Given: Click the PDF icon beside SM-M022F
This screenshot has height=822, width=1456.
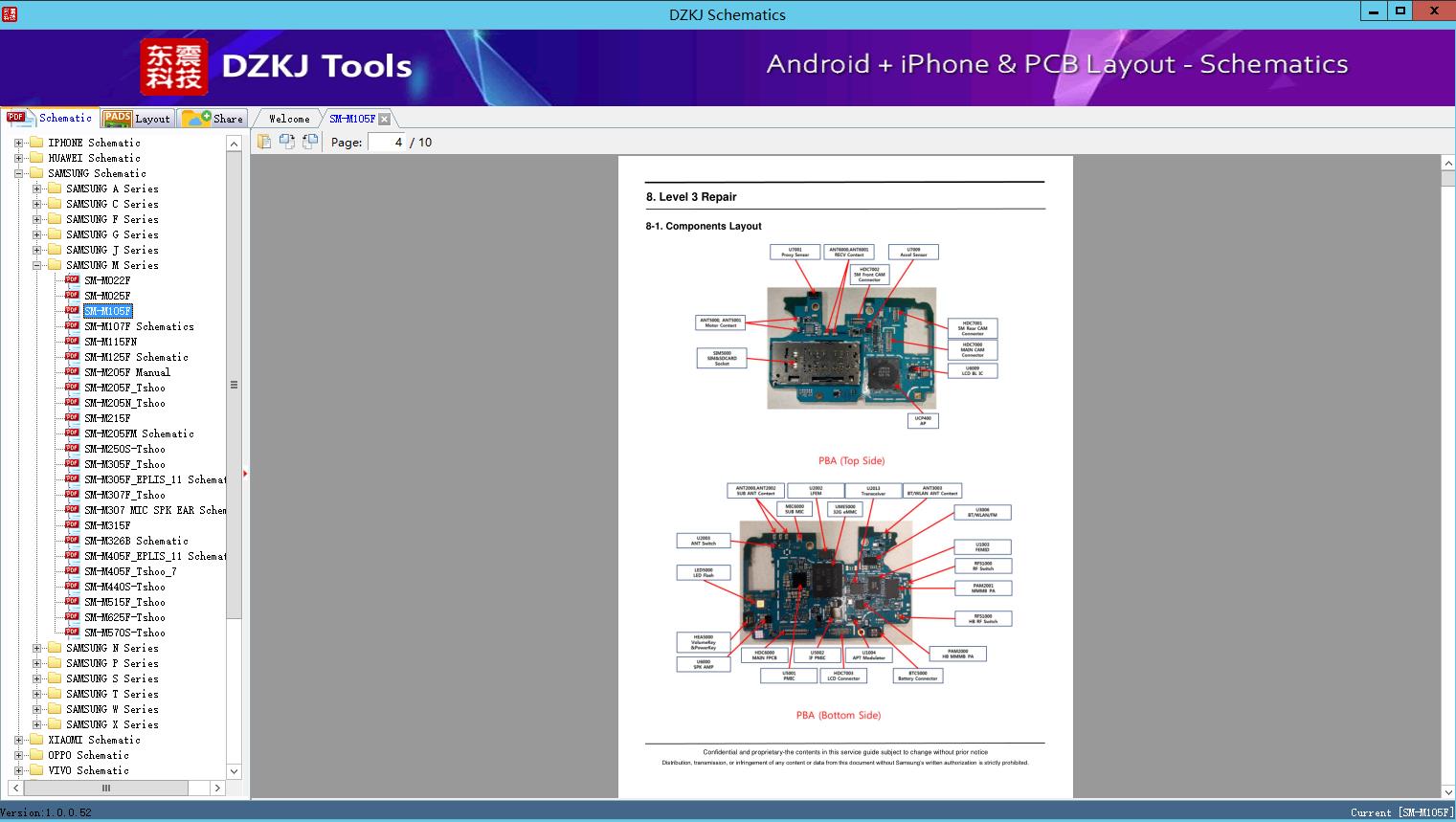Looking at the screenshot, I should pyautogui.click(x=72, y=280).
